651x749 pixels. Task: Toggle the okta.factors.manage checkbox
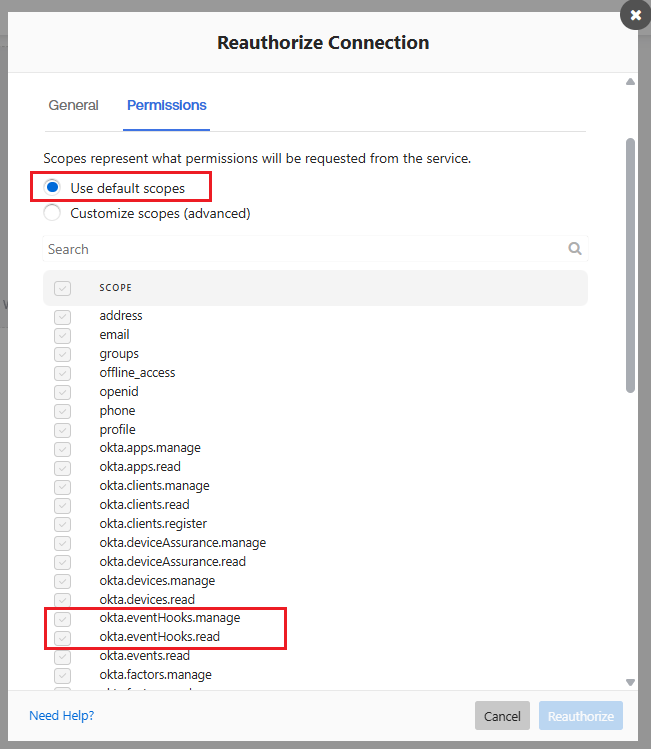pyautogui.click(x=63, y=676)
